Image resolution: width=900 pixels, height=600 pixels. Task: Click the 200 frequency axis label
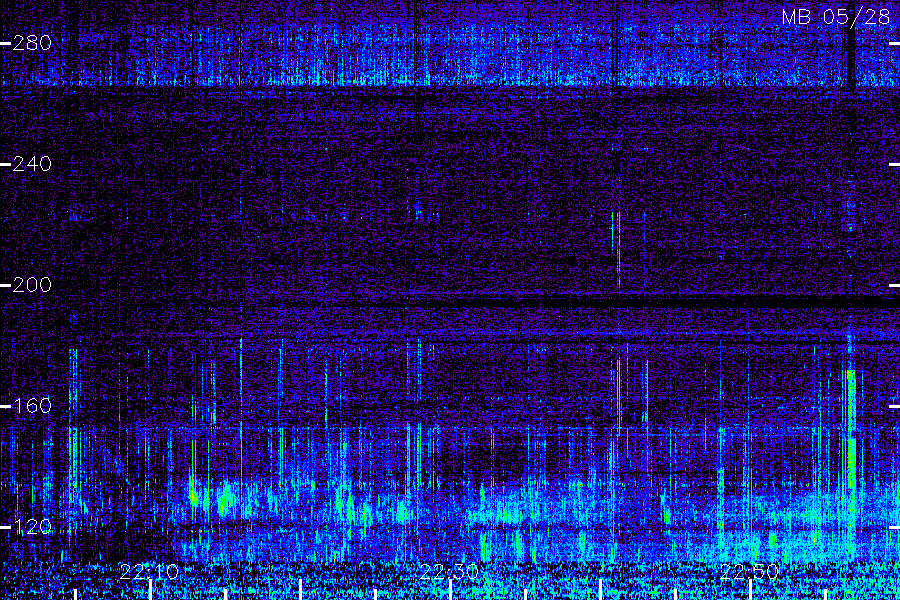click(x=32, y=285)
